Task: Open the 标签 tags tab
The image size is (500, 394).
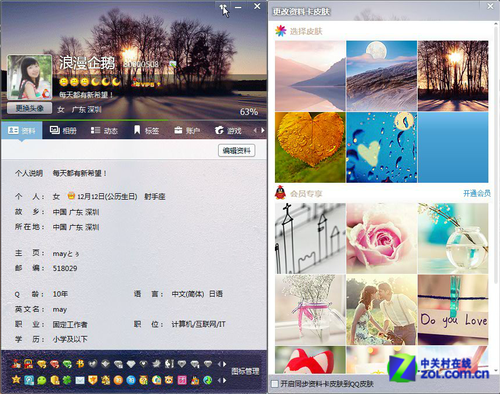Action: point(146,130)
